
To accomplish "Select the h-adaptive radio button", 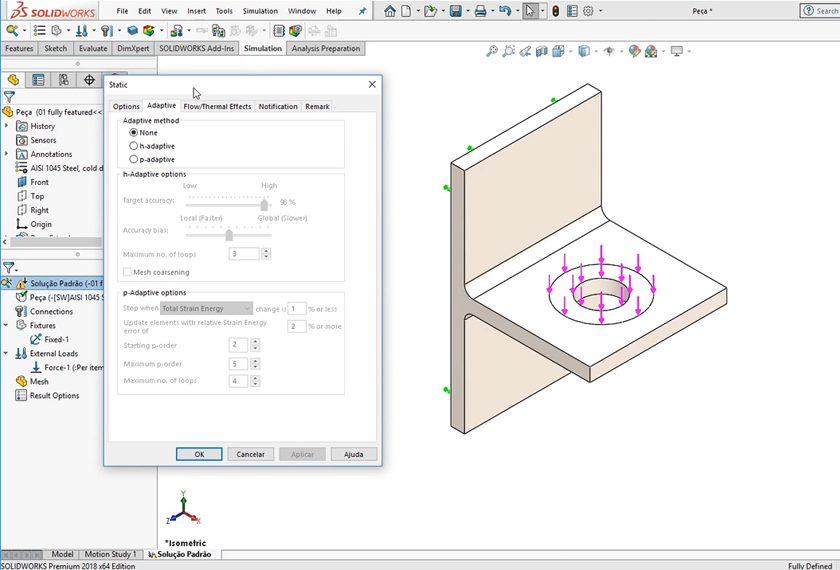I will 134,146.
